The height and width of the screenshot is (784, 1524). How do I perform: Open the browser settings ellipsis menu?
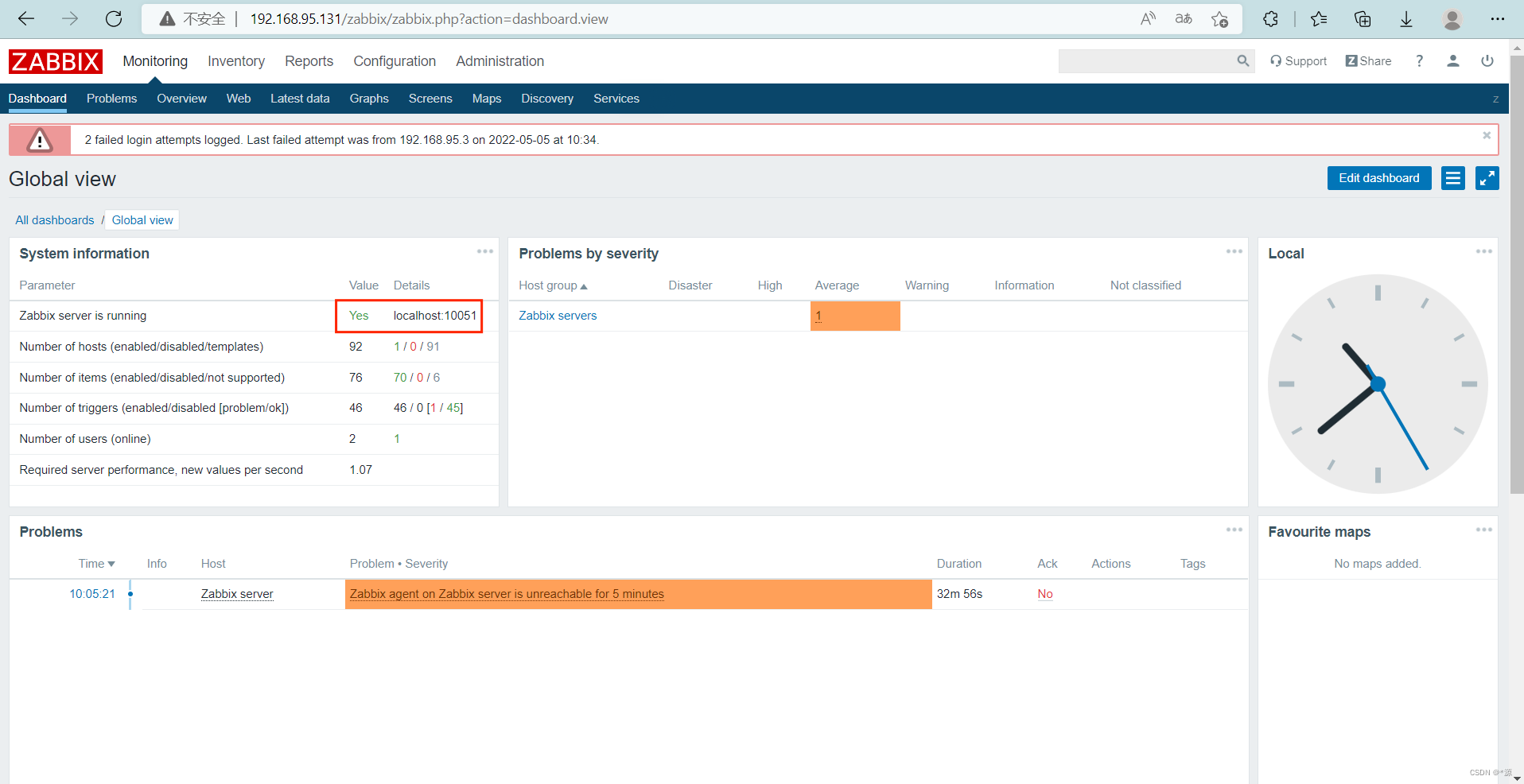coord(1498,19)
